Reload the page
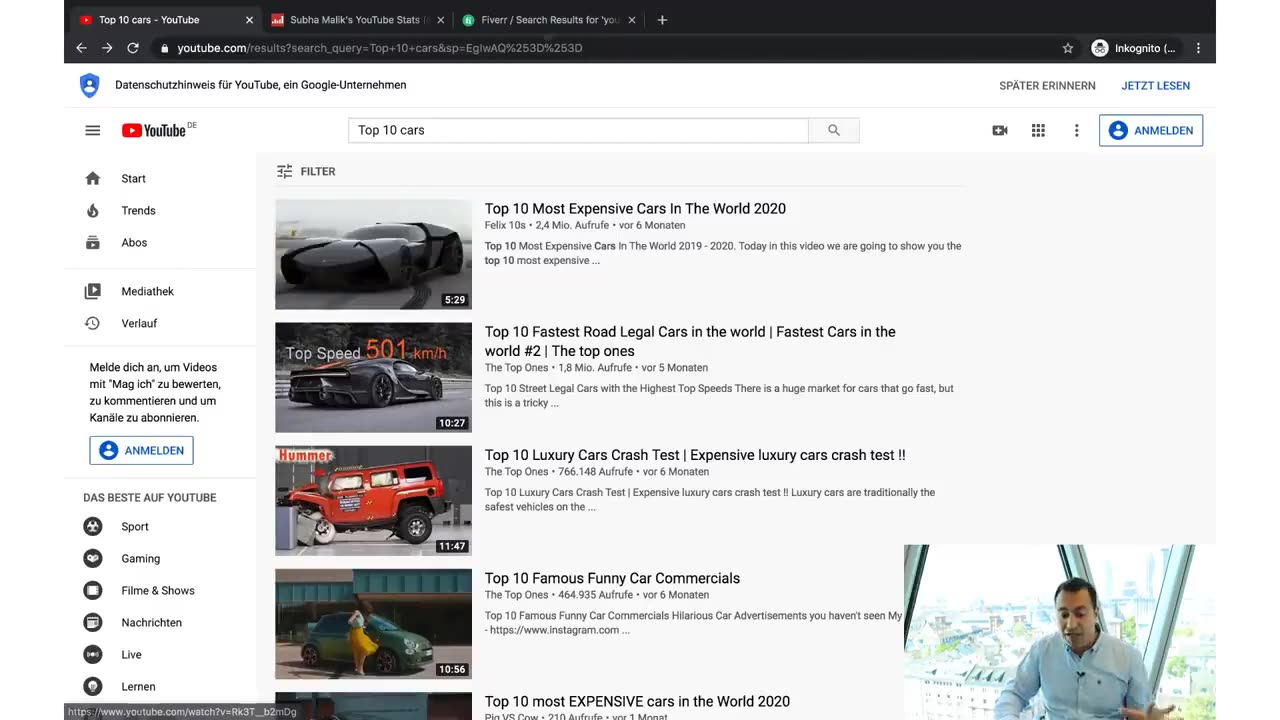1280x720 pixels. point(133,48)
